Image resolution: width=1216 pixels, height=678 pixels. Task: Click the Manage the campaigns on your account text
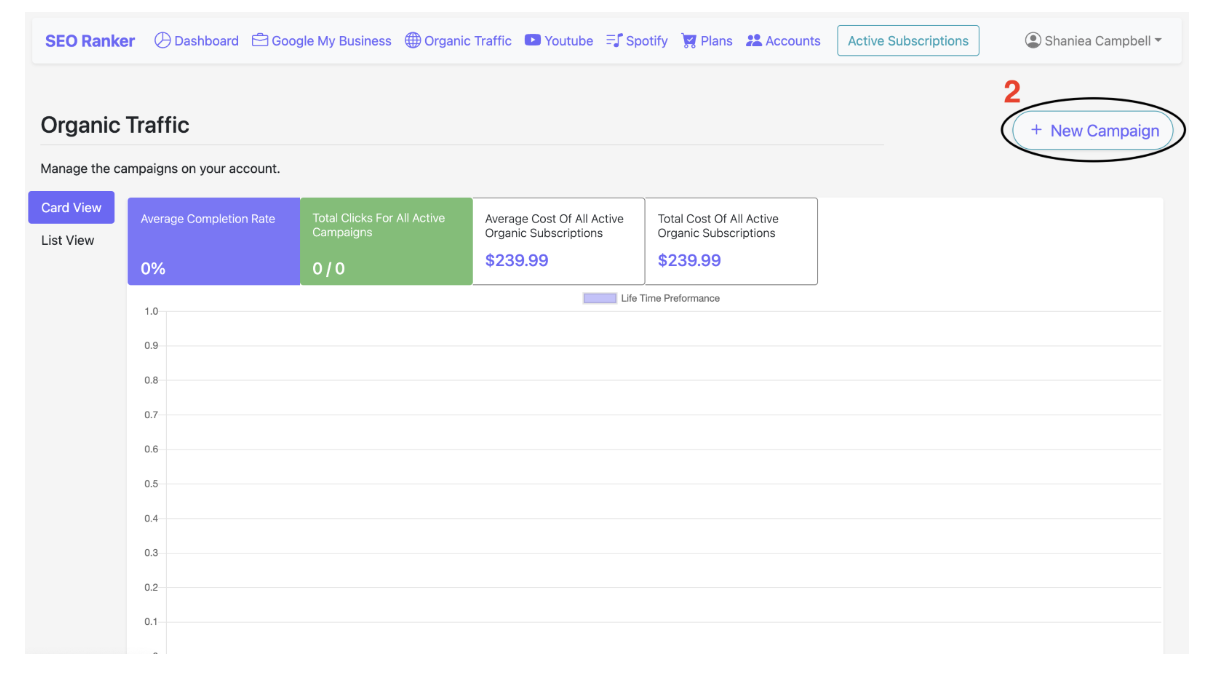point(160,168)
